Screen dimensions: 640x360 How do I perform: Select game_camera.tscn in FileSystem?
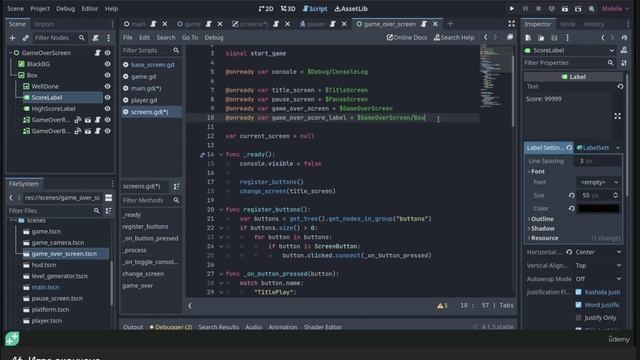pyautogui.click(x=58, y=242)
